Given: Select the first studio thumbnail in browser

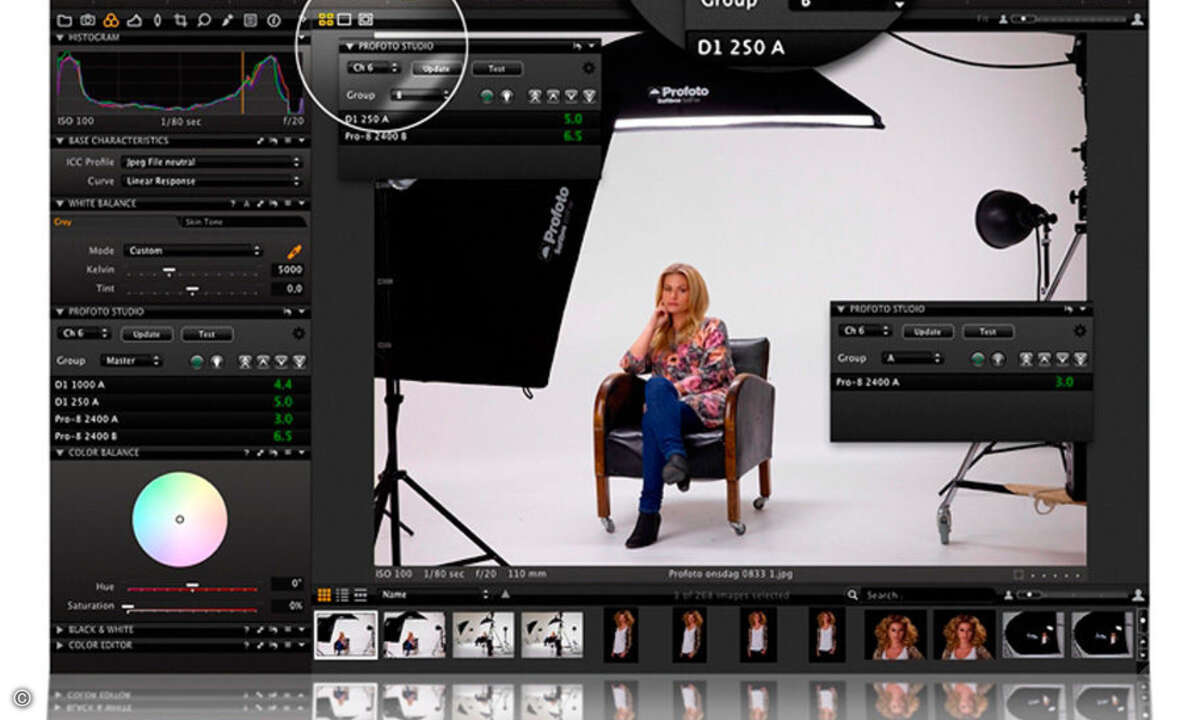Looking at the screenshot, I should pos(346,634).
